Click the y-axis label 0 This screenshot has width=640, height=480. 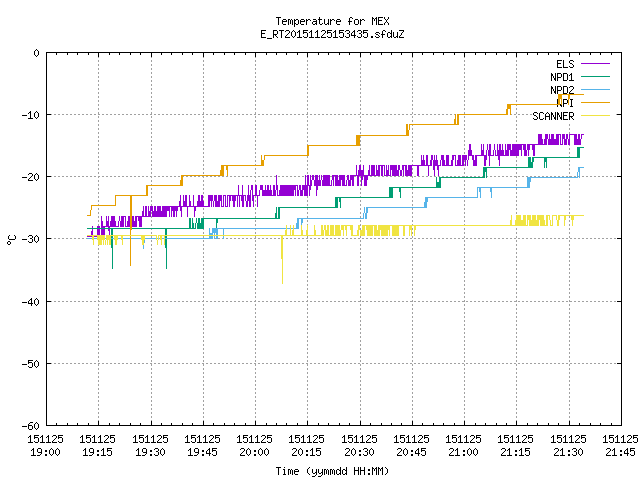click(x=36, y=53)
